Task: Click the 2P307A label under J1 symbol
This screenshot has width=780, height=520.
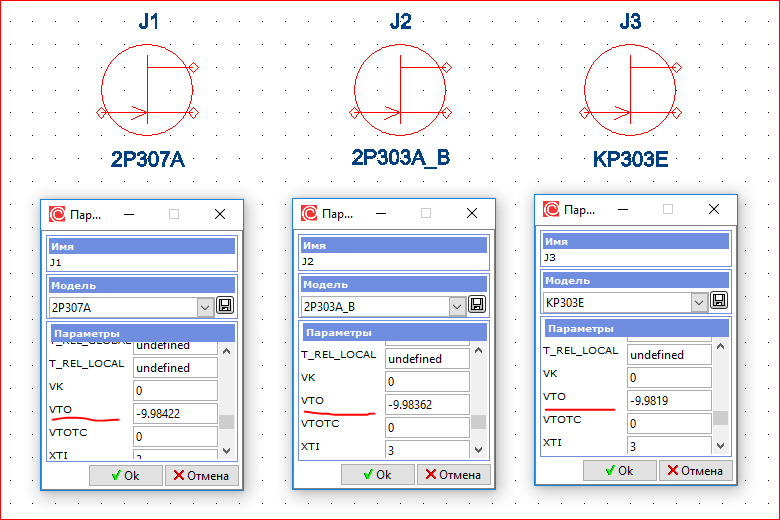Action: point(148,159)
